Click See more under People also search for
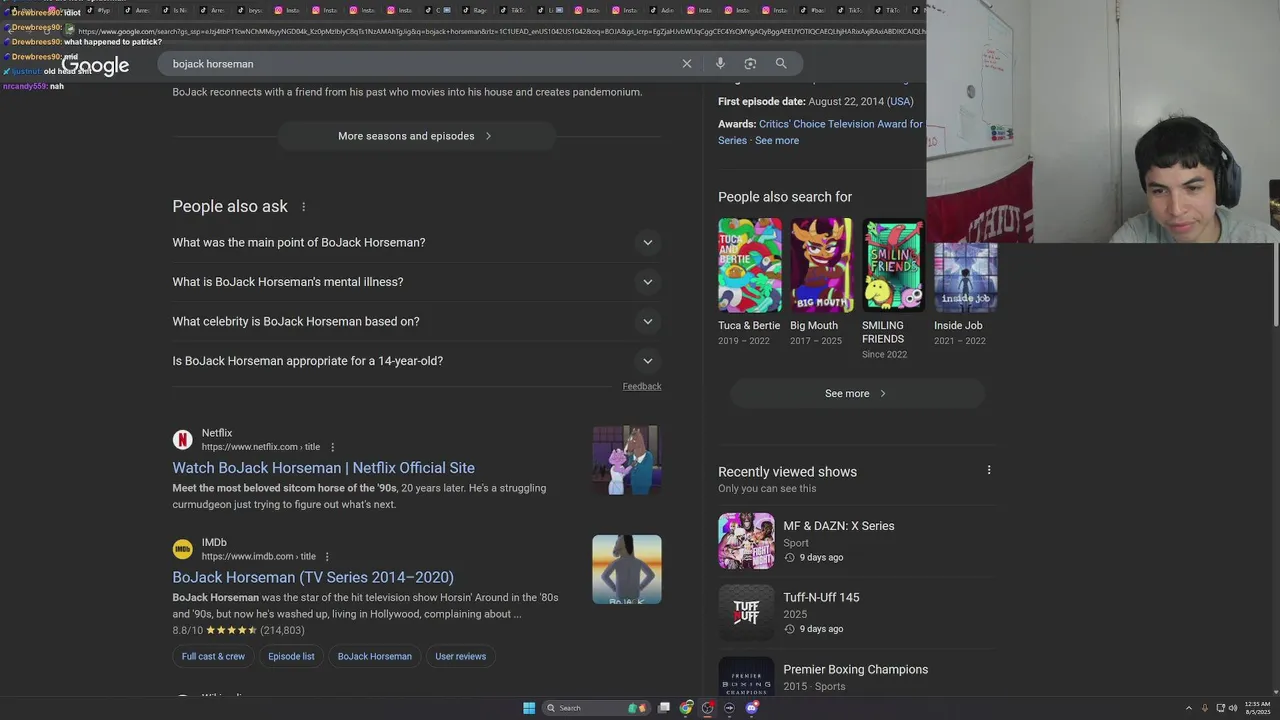Image resolution: width=1280 pixels, height=720 pixels. (x=856, y=393)
